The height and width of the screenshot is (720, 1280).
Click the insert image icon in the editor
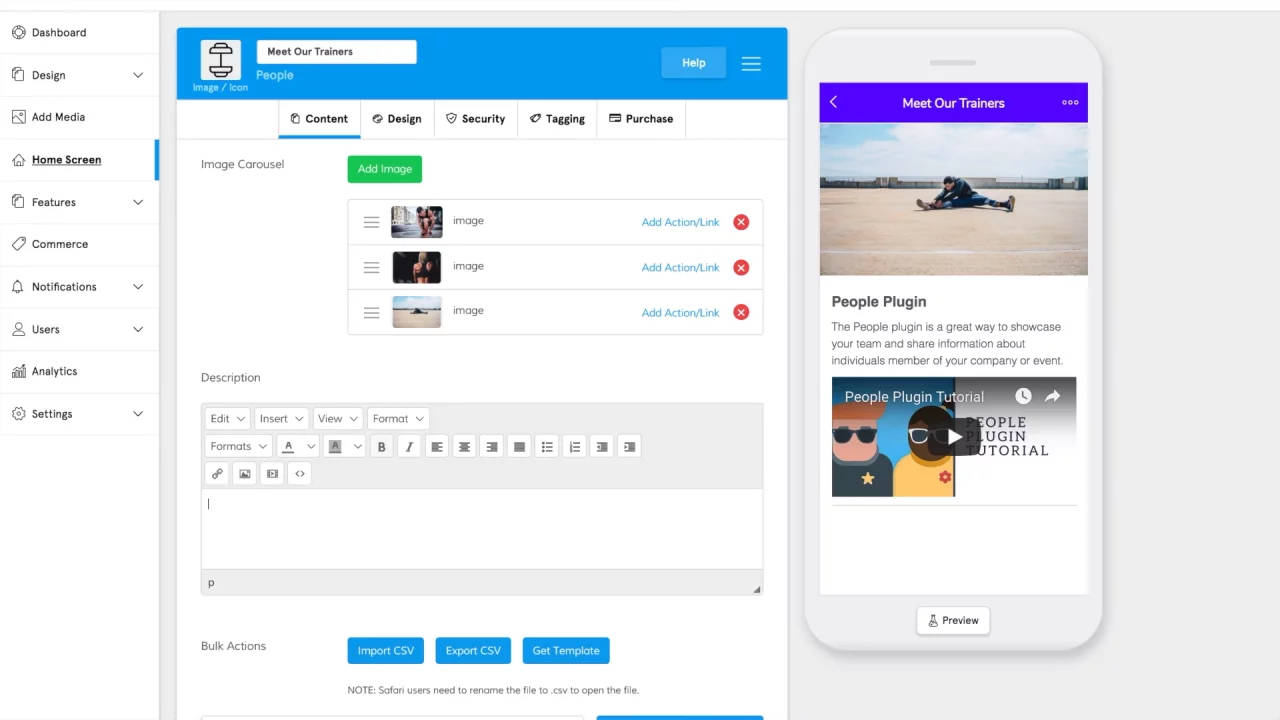[244, 473]
